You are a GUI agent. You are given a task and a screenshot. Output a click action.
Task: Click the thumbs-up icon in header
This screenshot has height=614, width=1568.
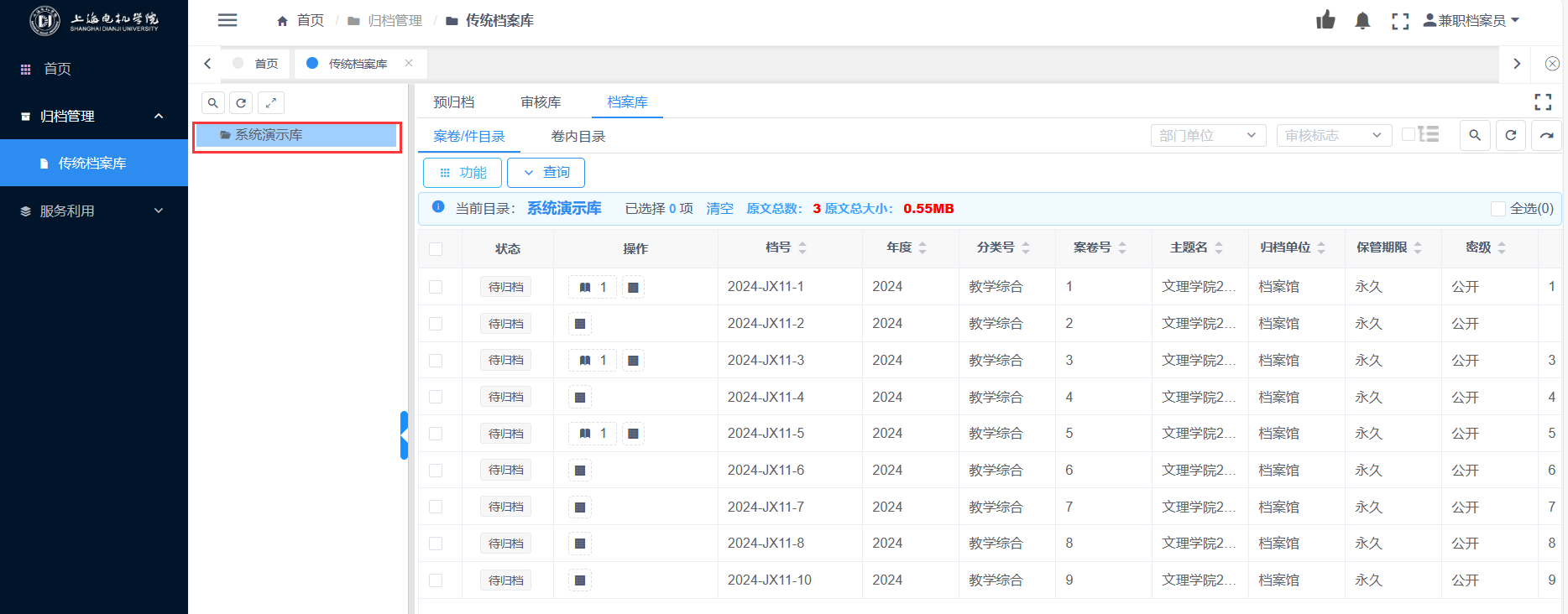pyautogui.click(x=1325, y=20)
